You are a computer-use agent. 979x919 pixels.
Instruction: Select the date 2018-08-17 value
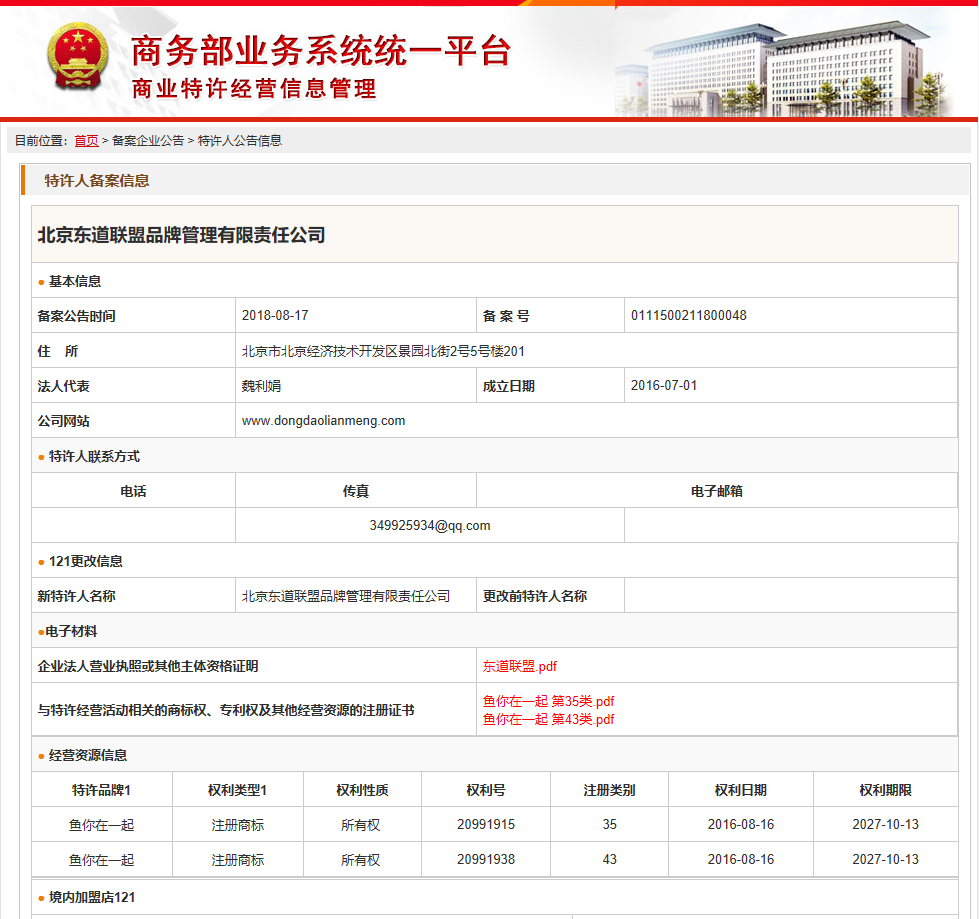[275, 315]
